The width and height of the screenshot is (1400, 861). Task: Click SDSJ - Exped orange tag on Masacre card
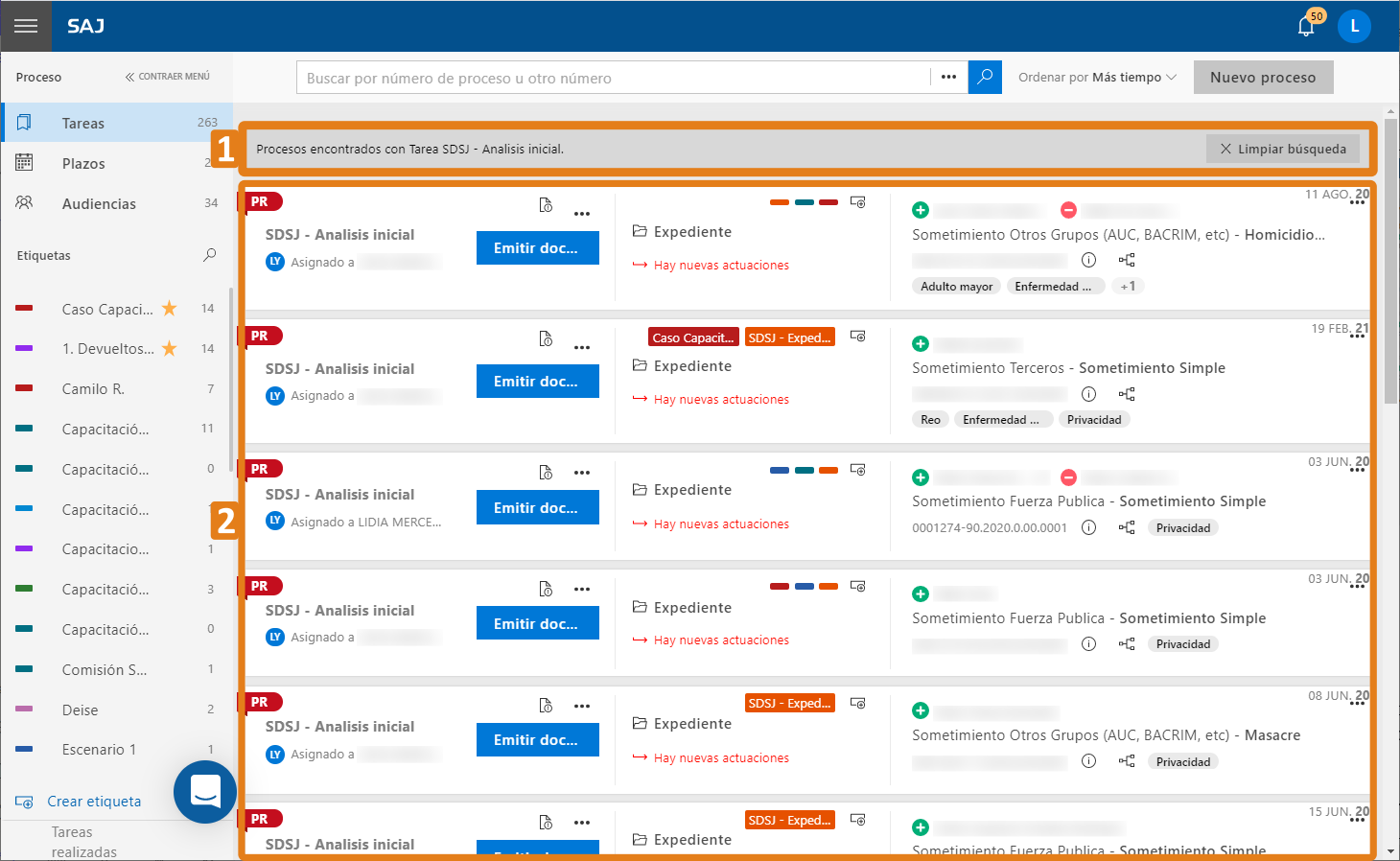(x=789, y=703)
